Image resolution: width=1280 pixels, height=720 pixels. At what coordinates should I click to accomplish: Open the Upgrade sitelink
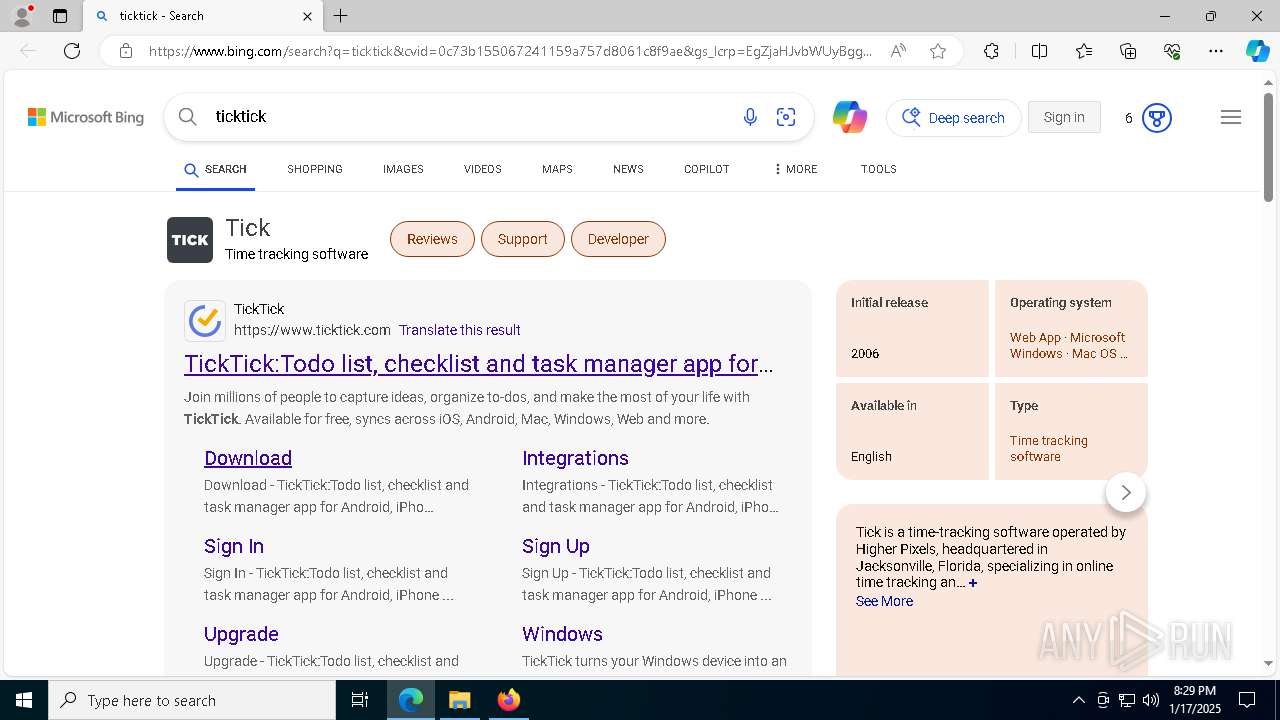(x=241, y=634)
